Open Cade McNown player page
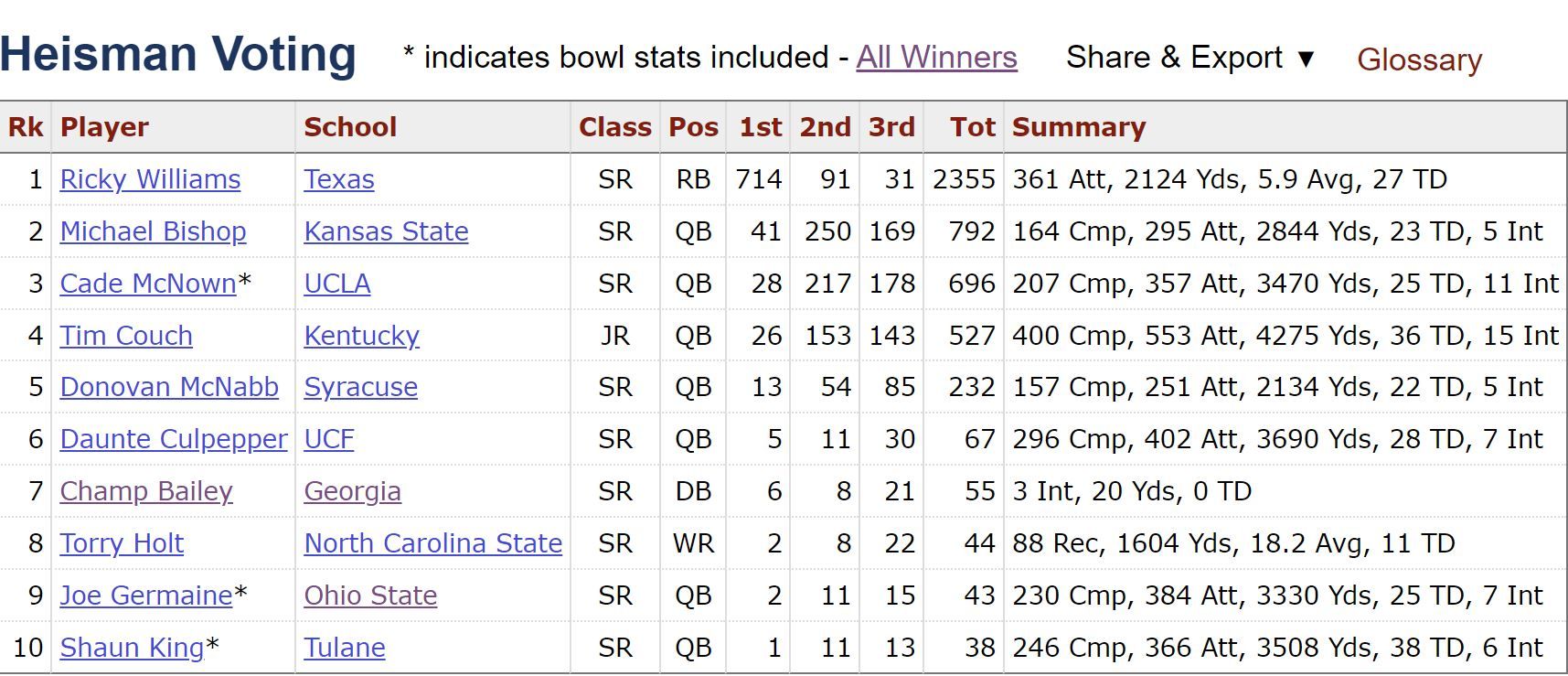The height and width of the screenshot is (676, 1568). (x=148, y=284)
